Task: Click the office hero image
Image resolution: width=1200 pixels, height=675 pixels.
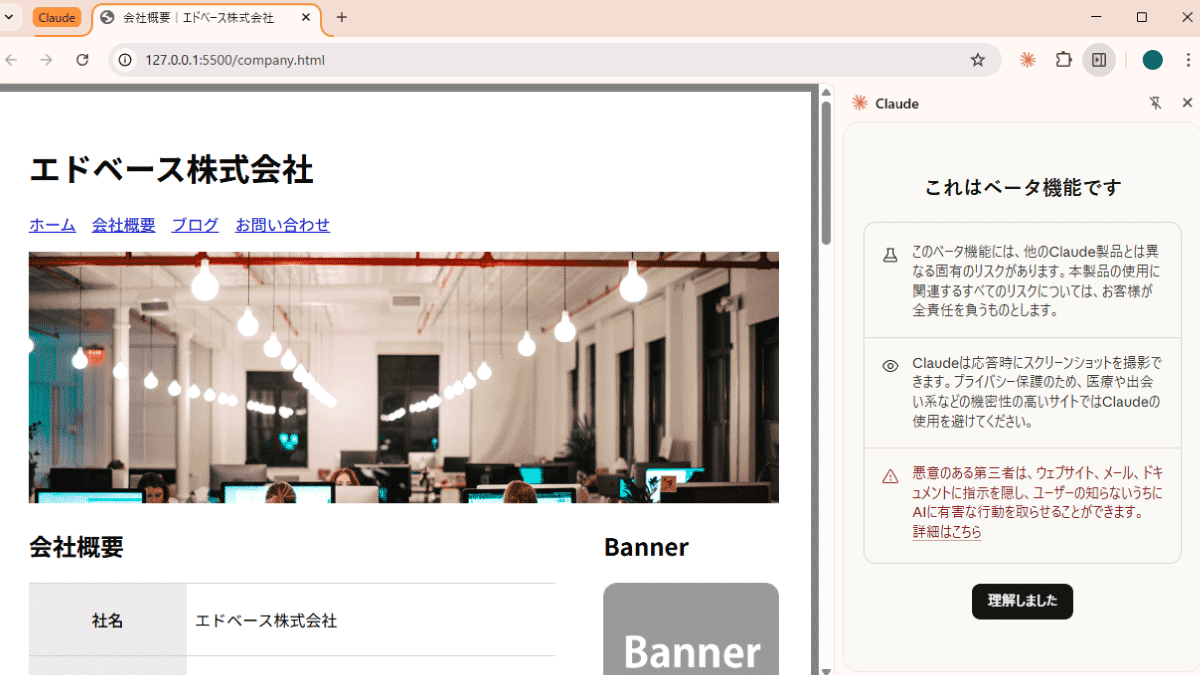Action: [404, 377]
